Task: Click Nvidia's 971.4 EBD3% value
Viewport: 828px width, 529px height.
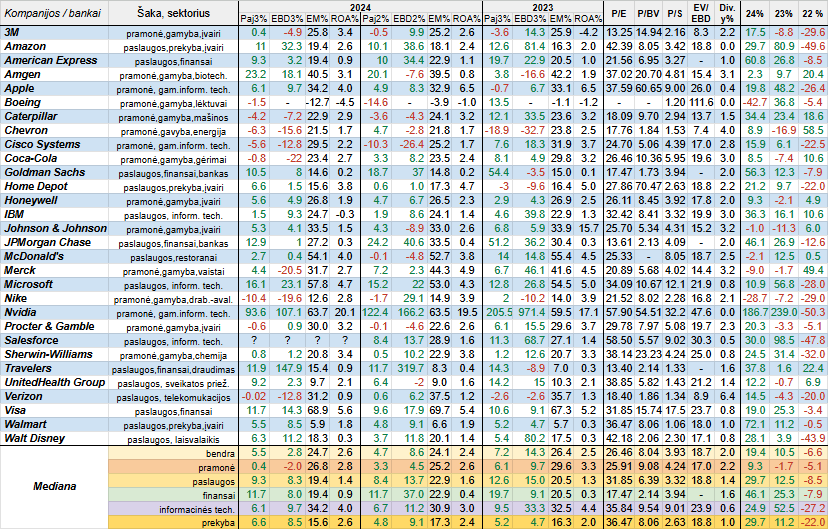Action: pyautogui.click(x=530, y=313)
